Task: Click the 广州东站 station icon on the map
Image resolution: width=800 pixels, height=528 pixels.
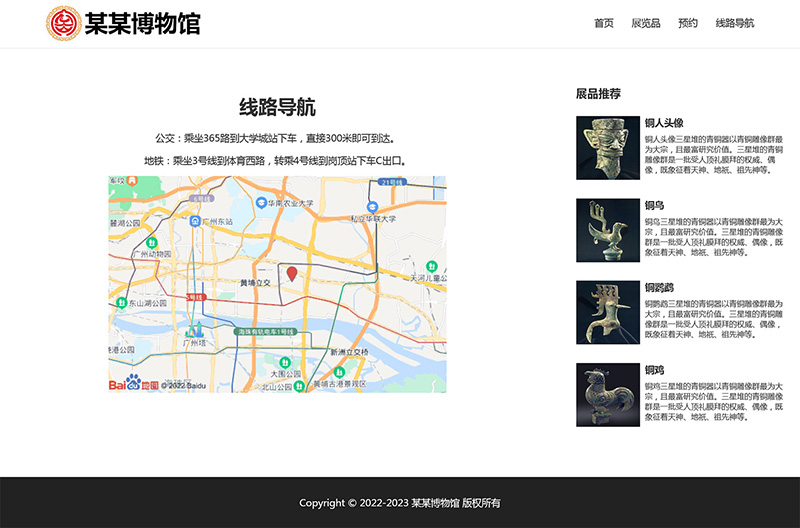Action: click(x=195, y=221)
